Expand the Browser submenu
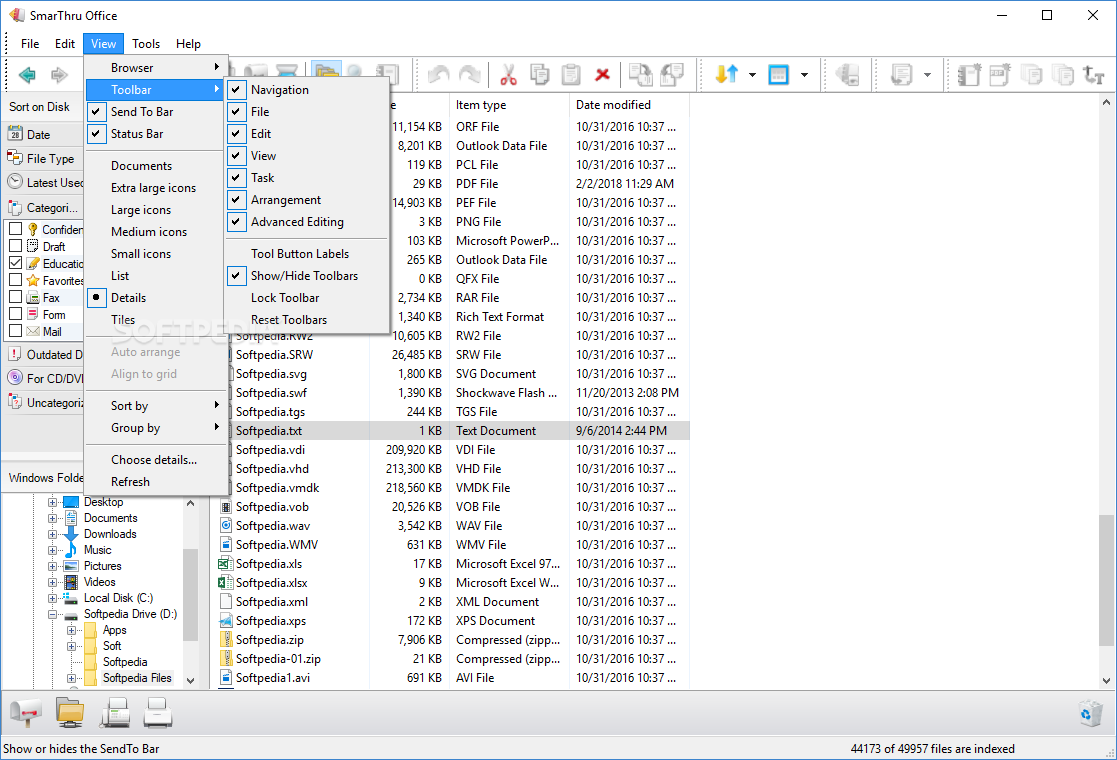Screen dimensions: 1117x760 pos(155,68)
